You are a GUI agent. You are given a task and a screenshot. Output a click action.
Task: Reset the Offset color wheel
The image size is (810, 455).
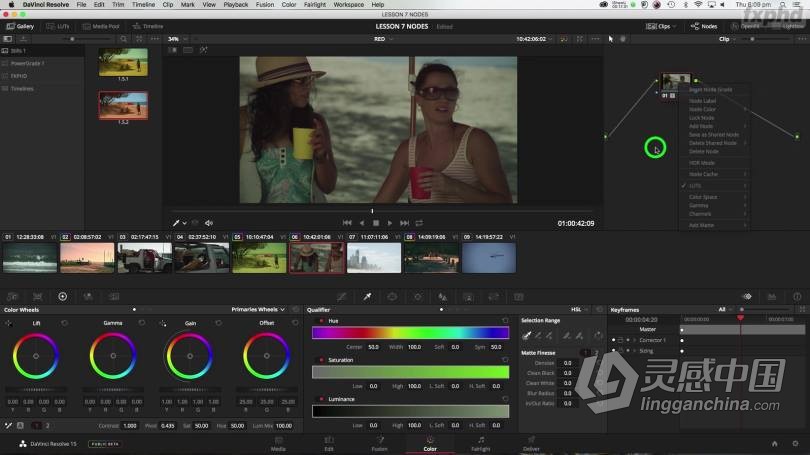[x=295, y=323]
